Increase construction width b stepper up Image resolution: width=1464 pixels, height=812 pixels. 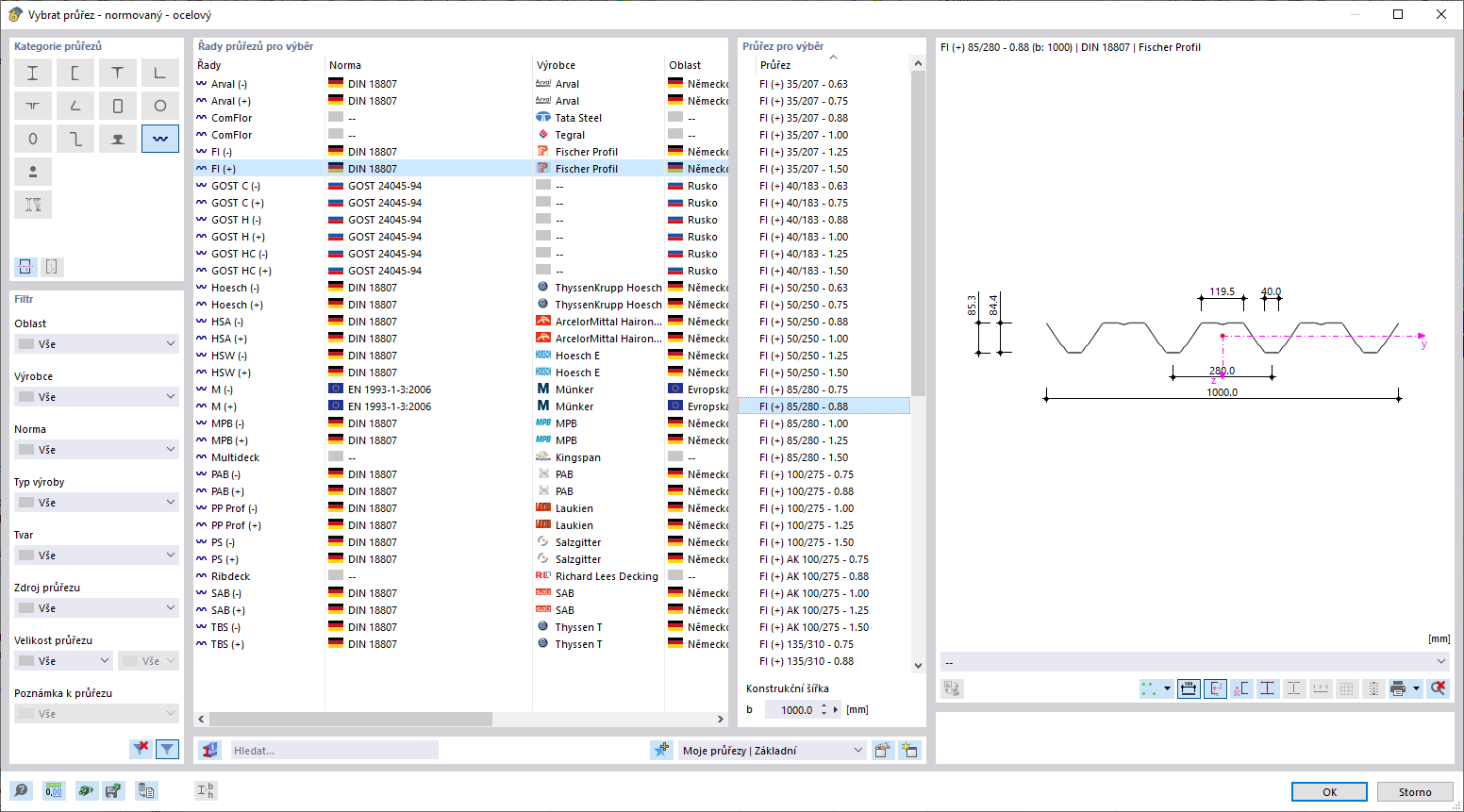(x=824, y=705)
